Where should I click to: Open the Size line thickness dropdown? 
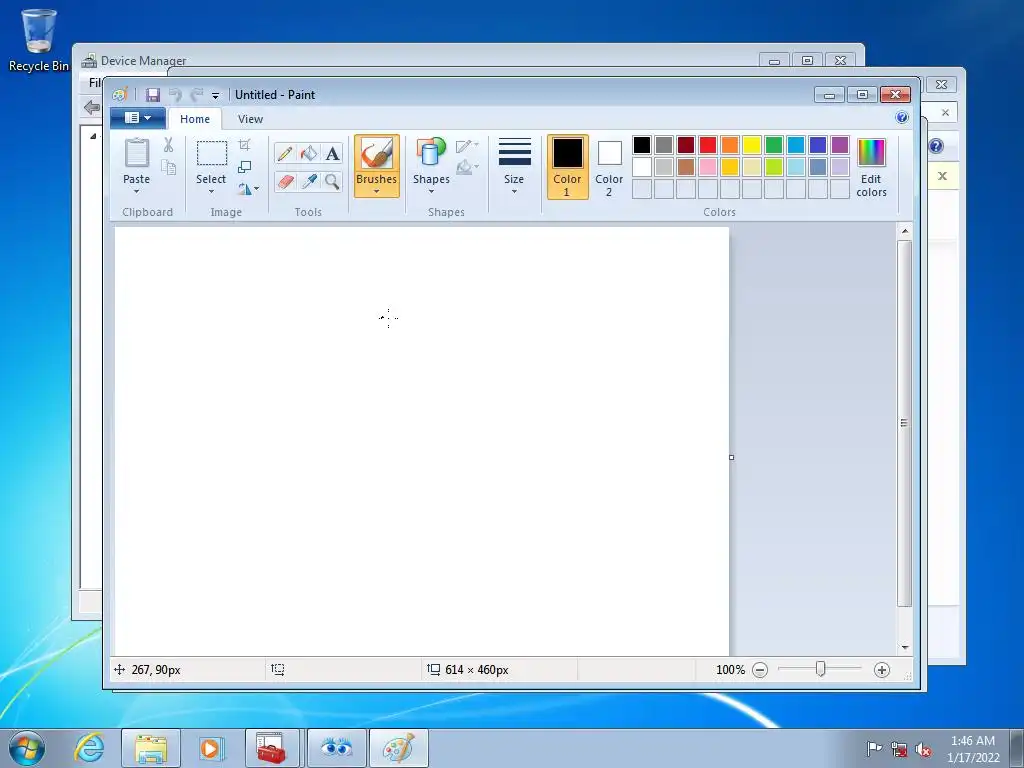click(x=514, y=165)
